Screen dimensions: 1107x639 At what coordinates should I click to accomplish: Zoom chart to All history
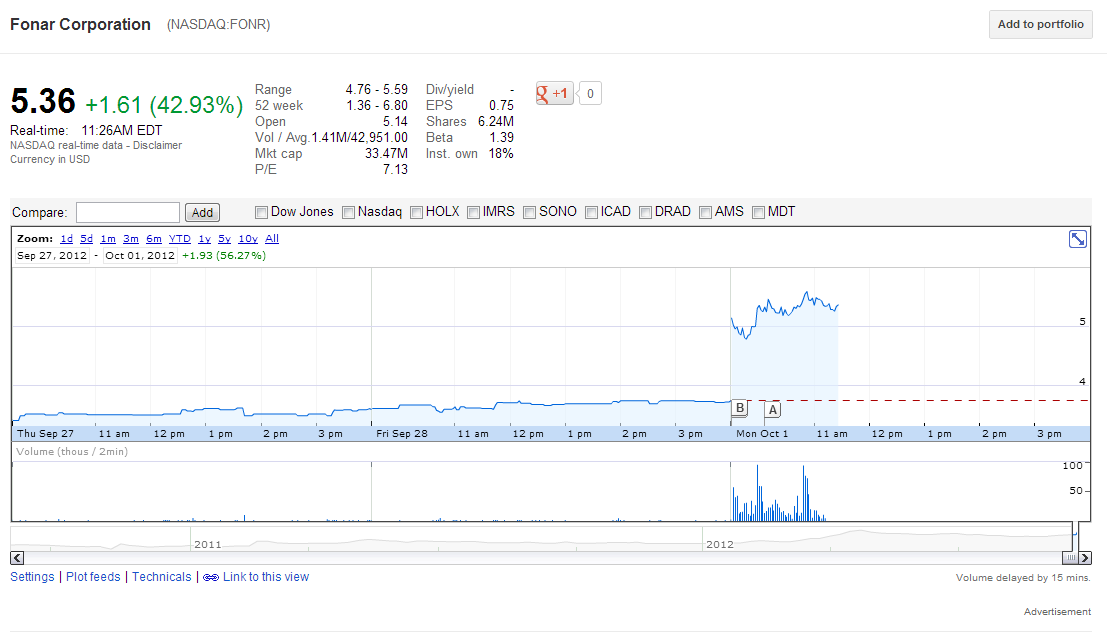tap(272, 239)
